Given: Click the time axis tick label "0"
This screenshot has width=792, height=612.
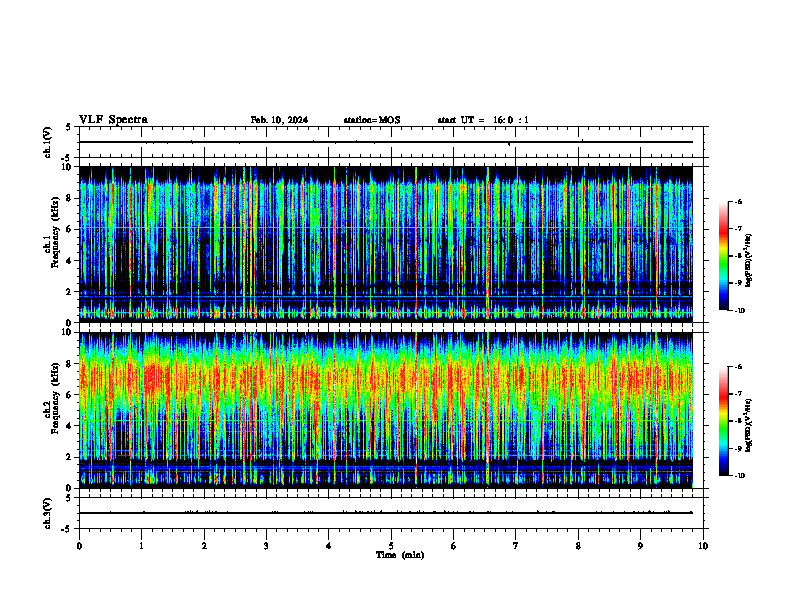Looking at the screenshot, I should pos(79,546).
